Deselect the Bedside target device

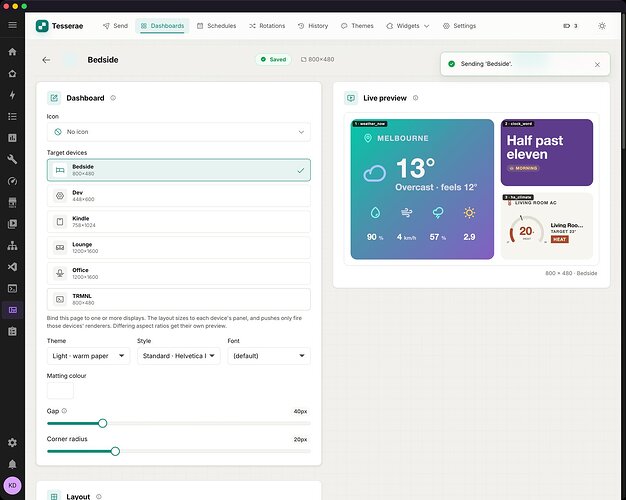point(178,170)
